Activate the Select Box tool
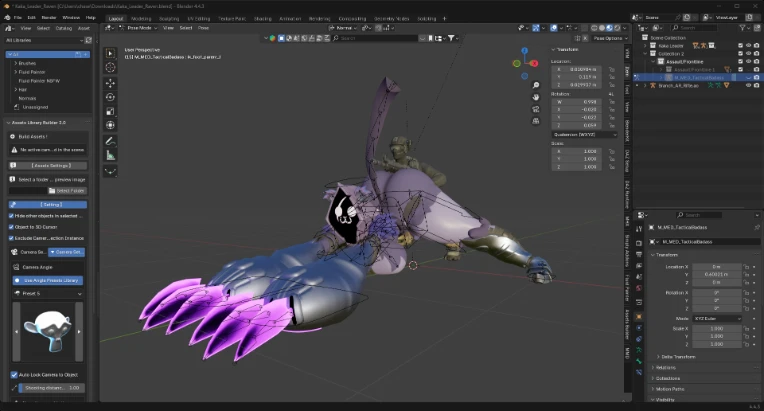The image size is (764, 411). [x=111, y=53]
